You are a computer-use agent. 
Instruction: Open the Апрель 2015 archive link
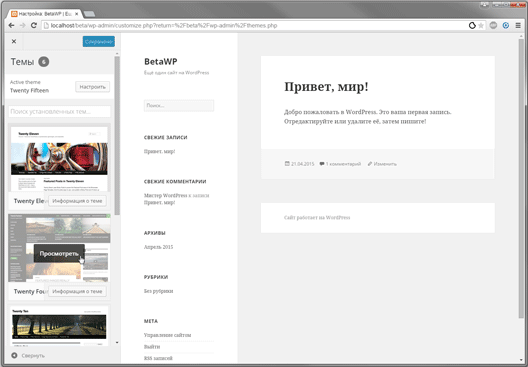159,247
